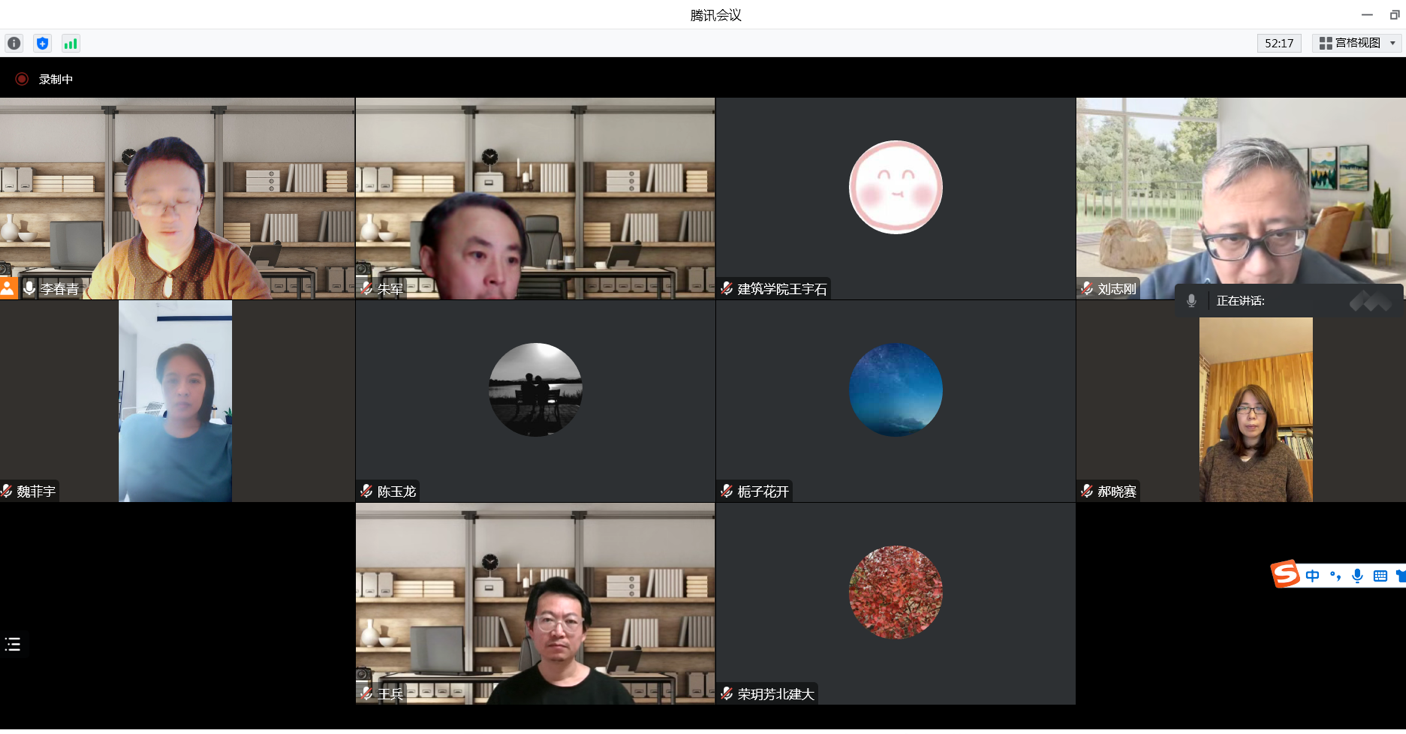The height and width of the screenshot is (734, 1406).
Task: Select the 栀子花开 starry-sky avatar
Action: tap(895, 390)
